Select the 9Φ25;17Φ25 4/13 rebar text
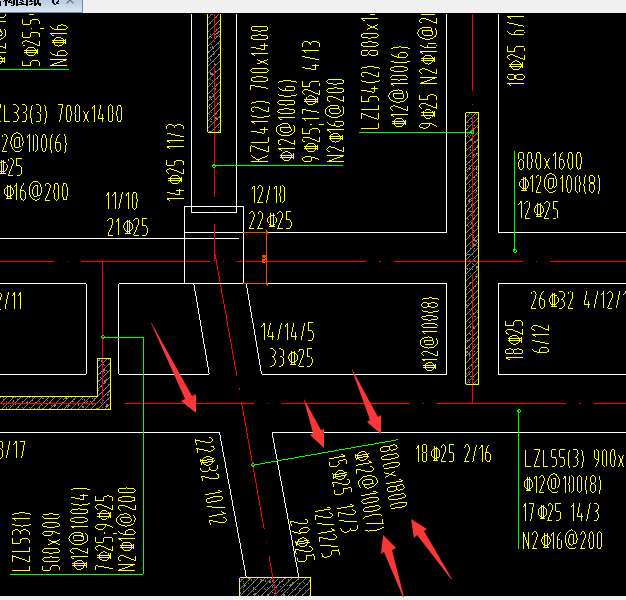626x600 pixels. [x=311, y=101]
